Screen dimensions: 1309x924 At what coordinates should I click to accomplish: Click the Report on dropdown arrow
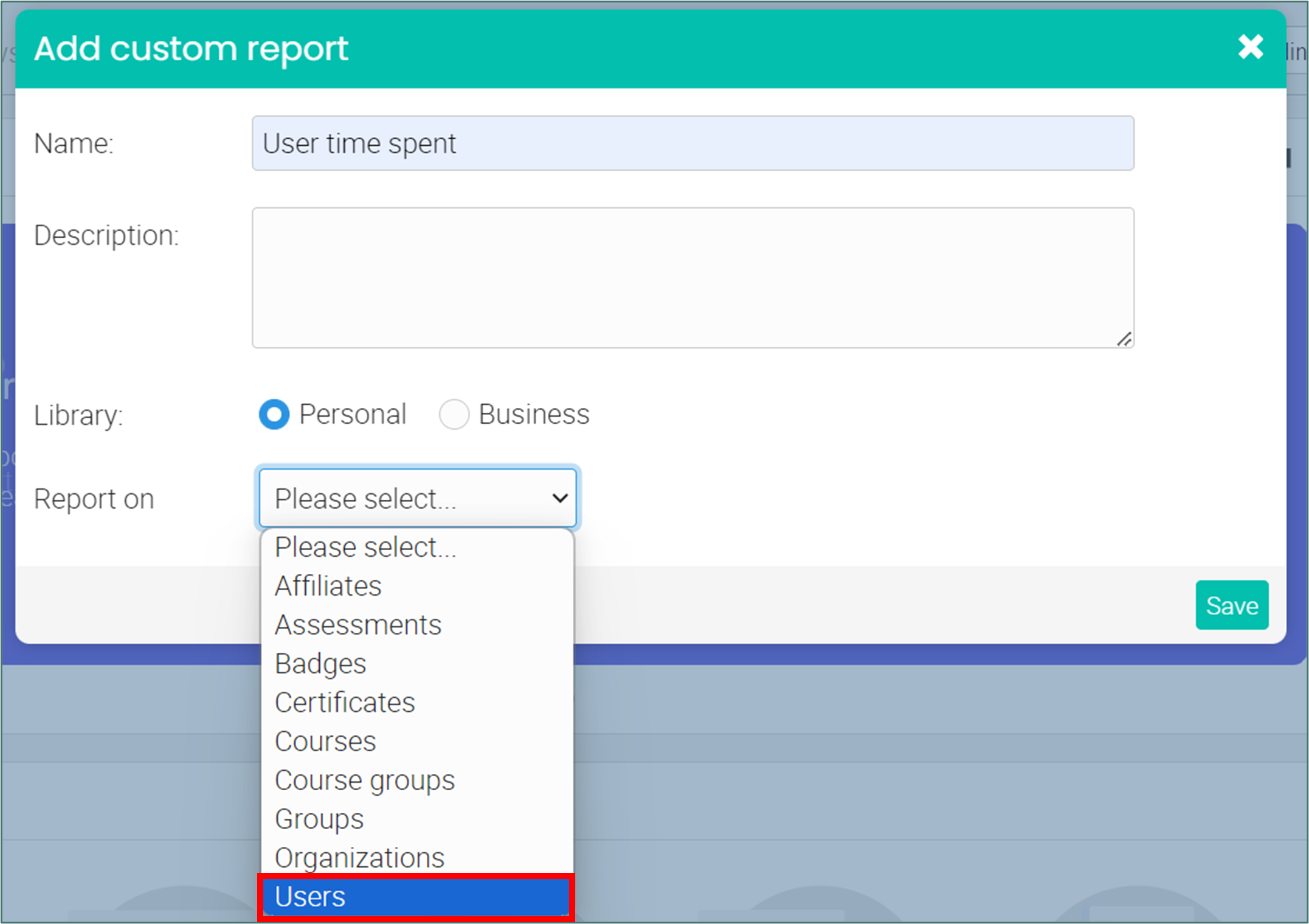coord(559,498)
